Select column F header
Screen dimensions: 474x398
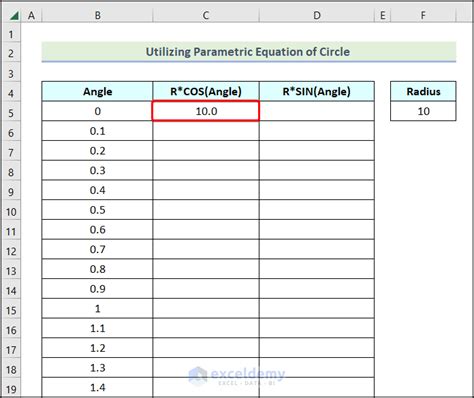[x=423, y=15]
